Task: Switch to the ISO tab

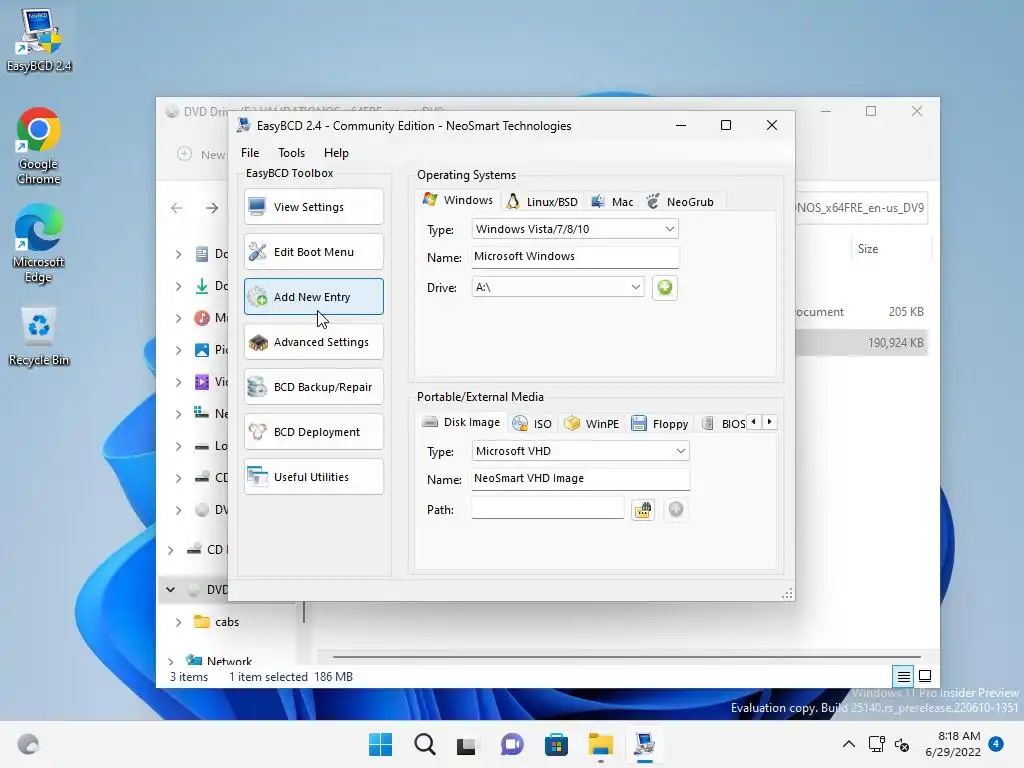Action: tap(532, 424)
